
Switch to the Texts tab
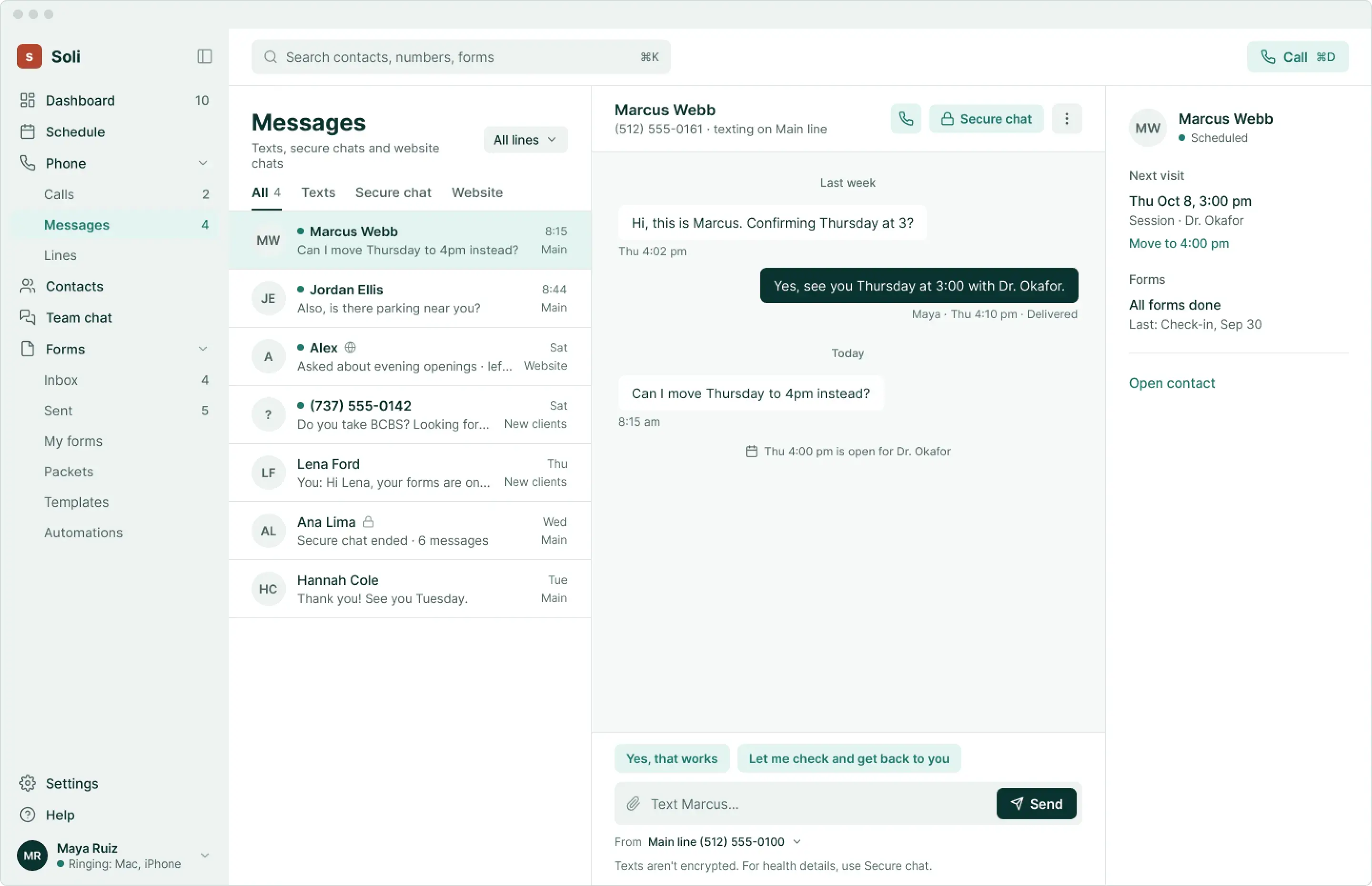pos(318,193)
